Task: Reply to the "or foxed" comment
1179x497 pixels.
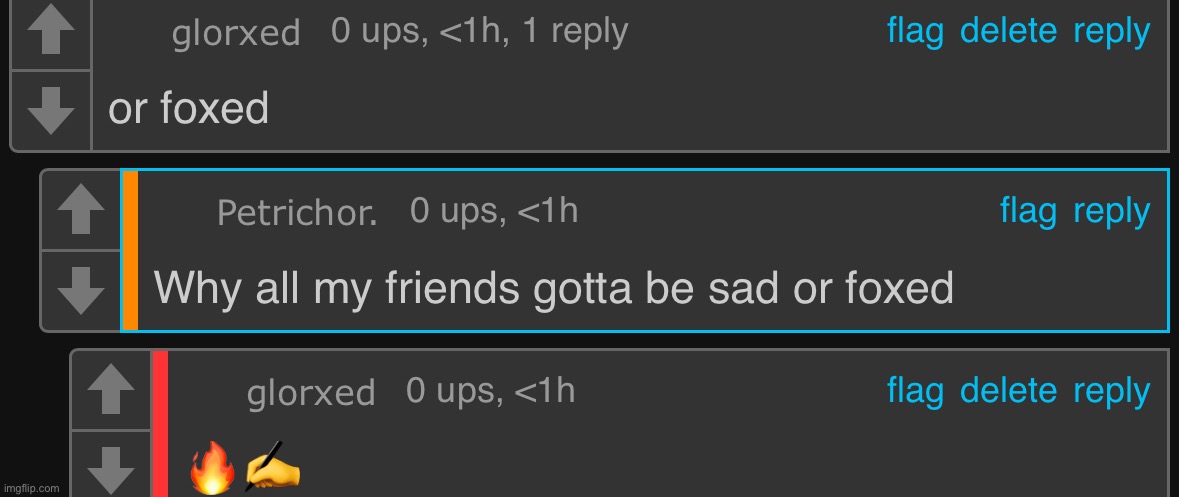Action: click(1111, 33)
